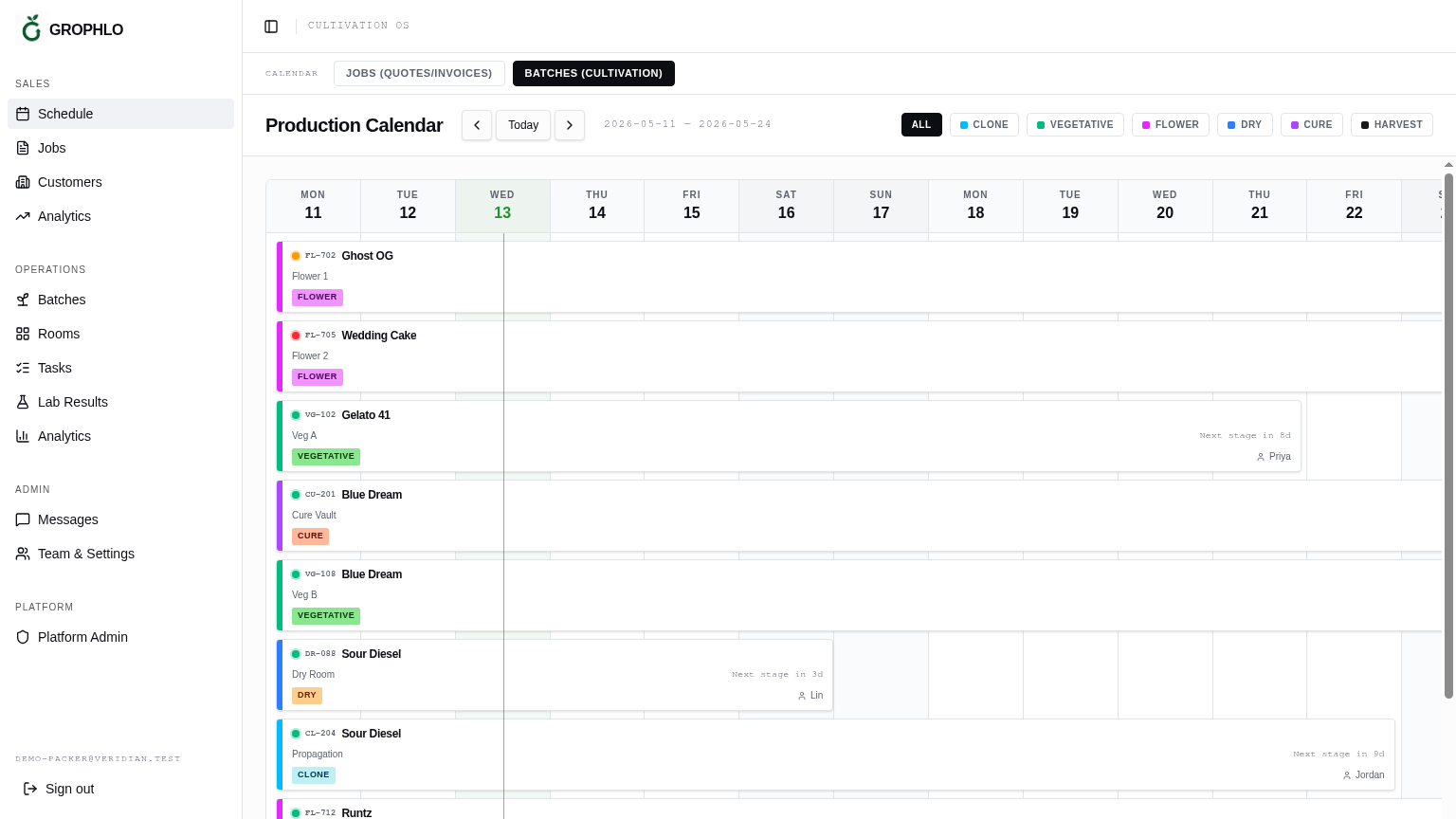
Task: Filter calendar by HARVEST stage
Action: click(x=1392, y=125)
